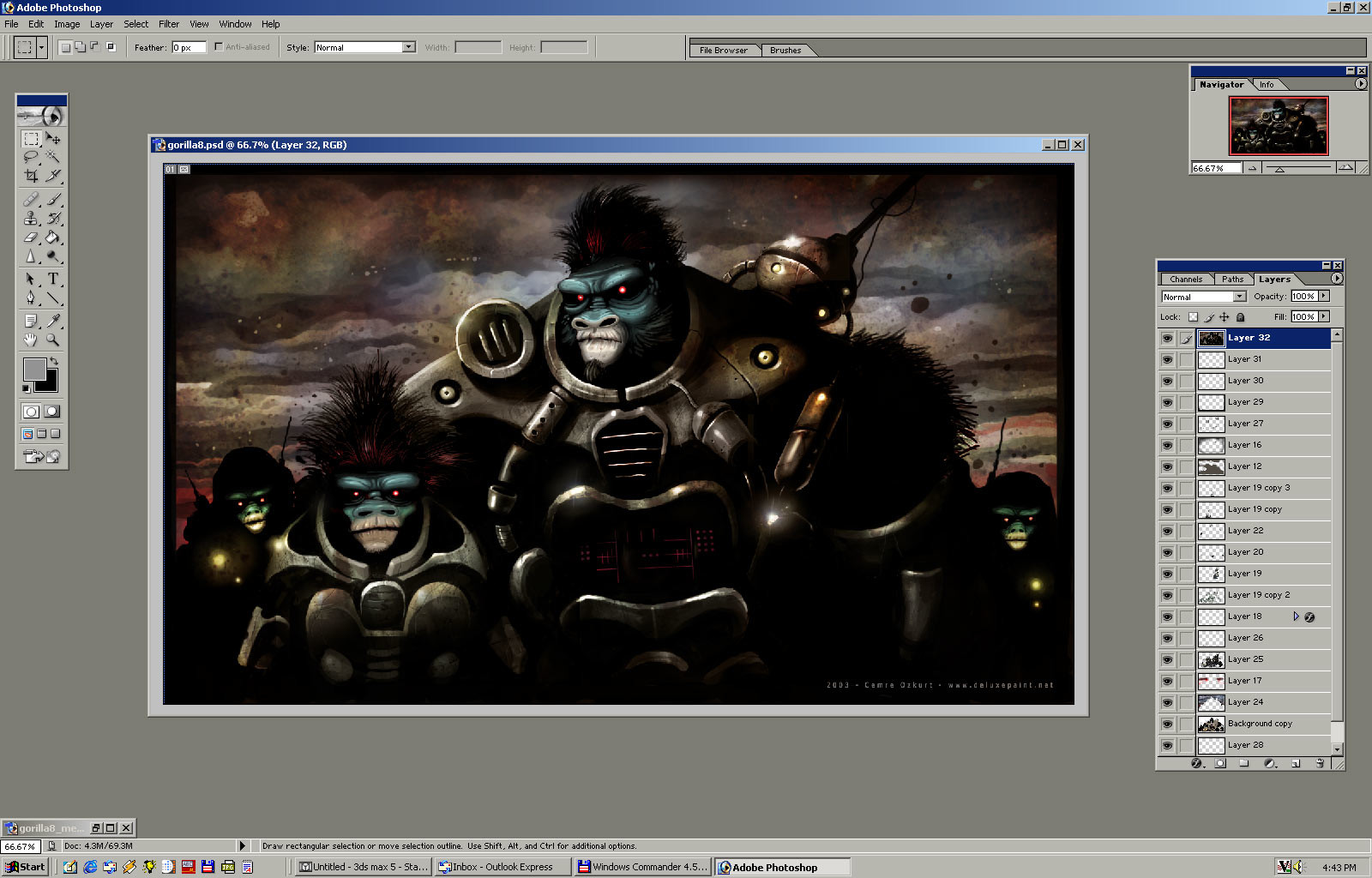Open Windows Commander from taskbar

click(642, 867)
